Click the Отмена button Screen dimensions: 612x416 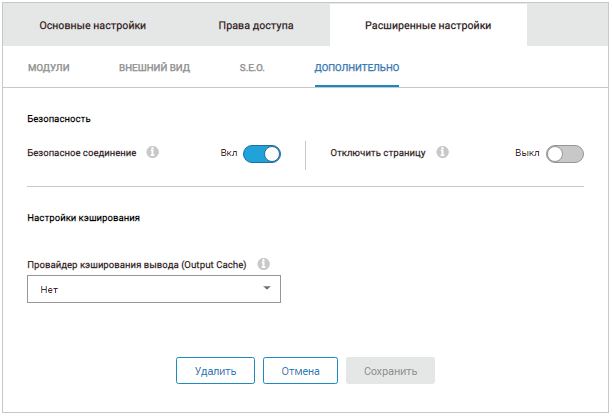[300, 371]
